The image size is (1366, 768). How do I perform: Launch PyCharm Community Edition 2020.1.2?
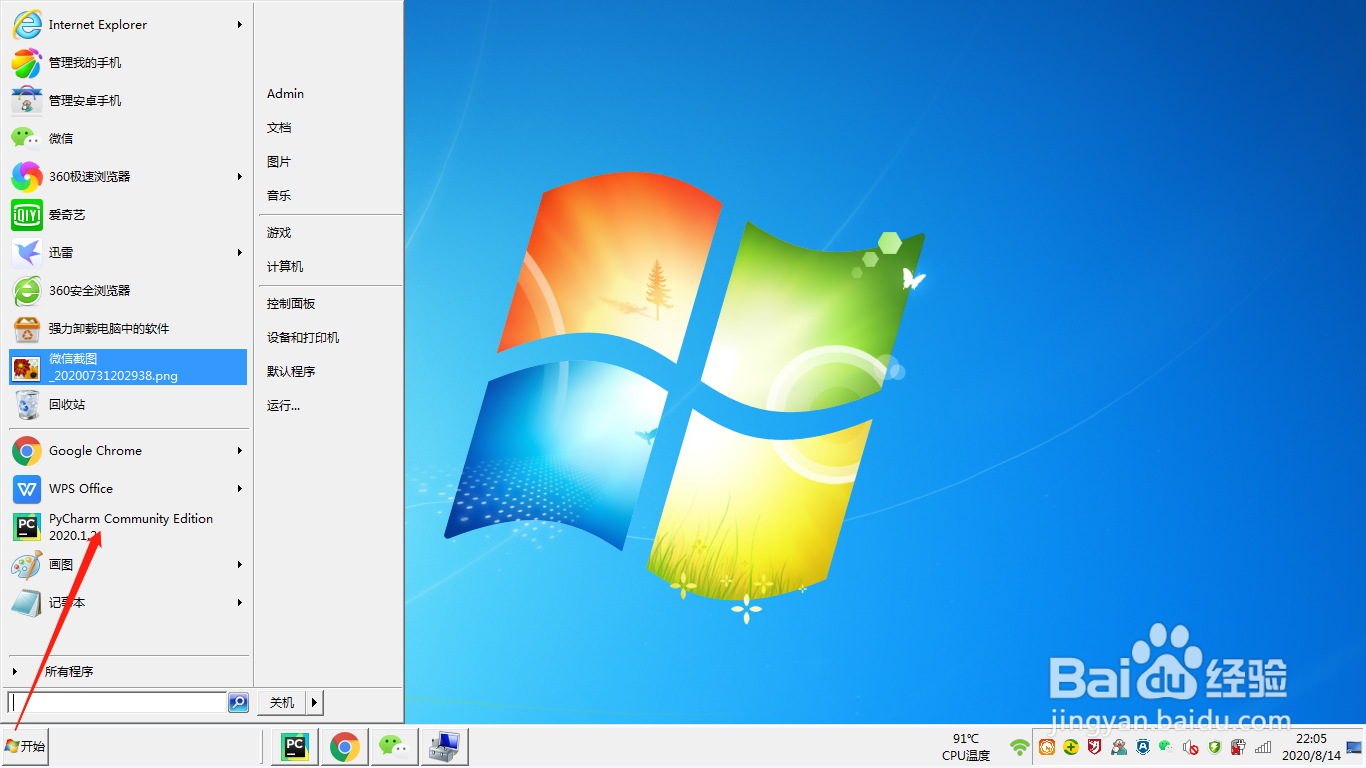[128, 526]
